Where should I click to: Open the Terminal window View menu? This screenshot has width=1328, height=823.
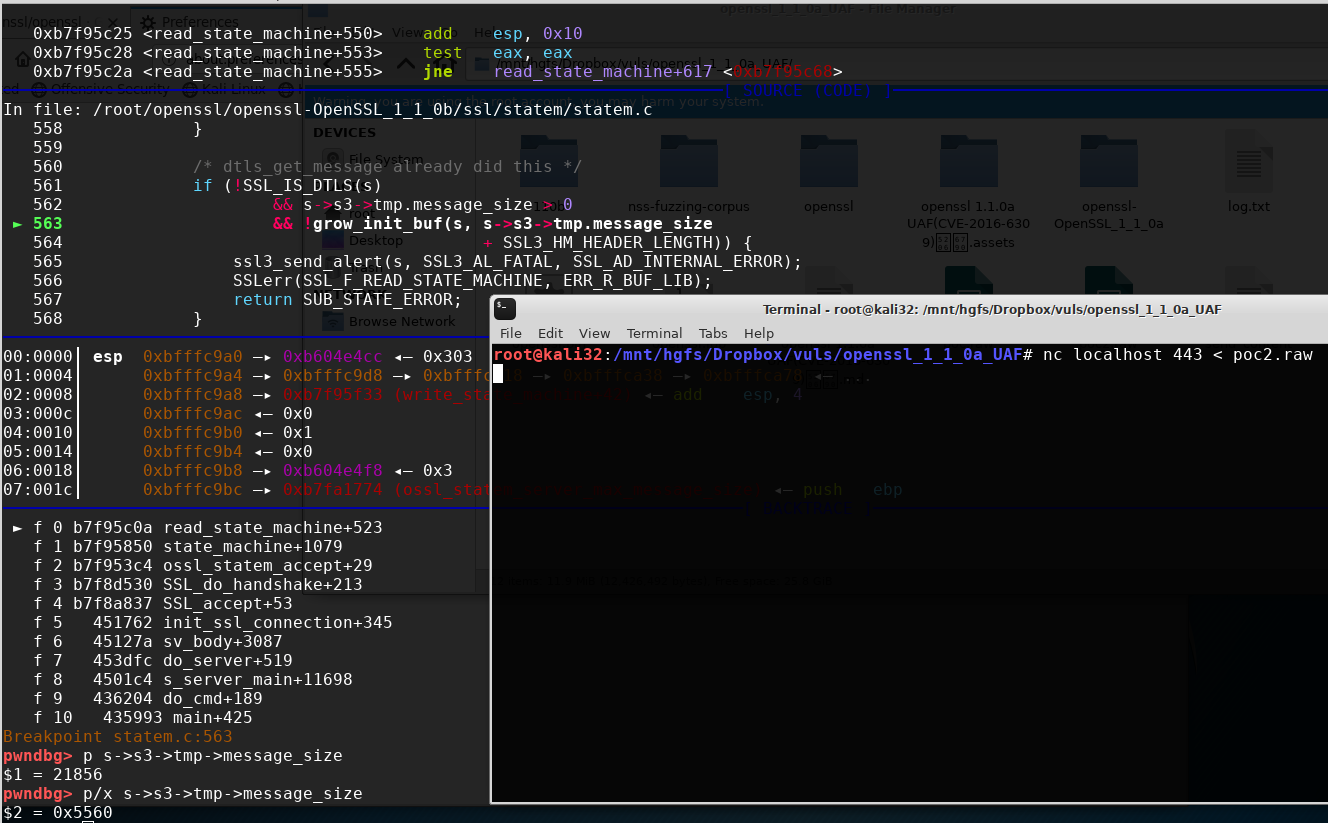tap(594, 333)
